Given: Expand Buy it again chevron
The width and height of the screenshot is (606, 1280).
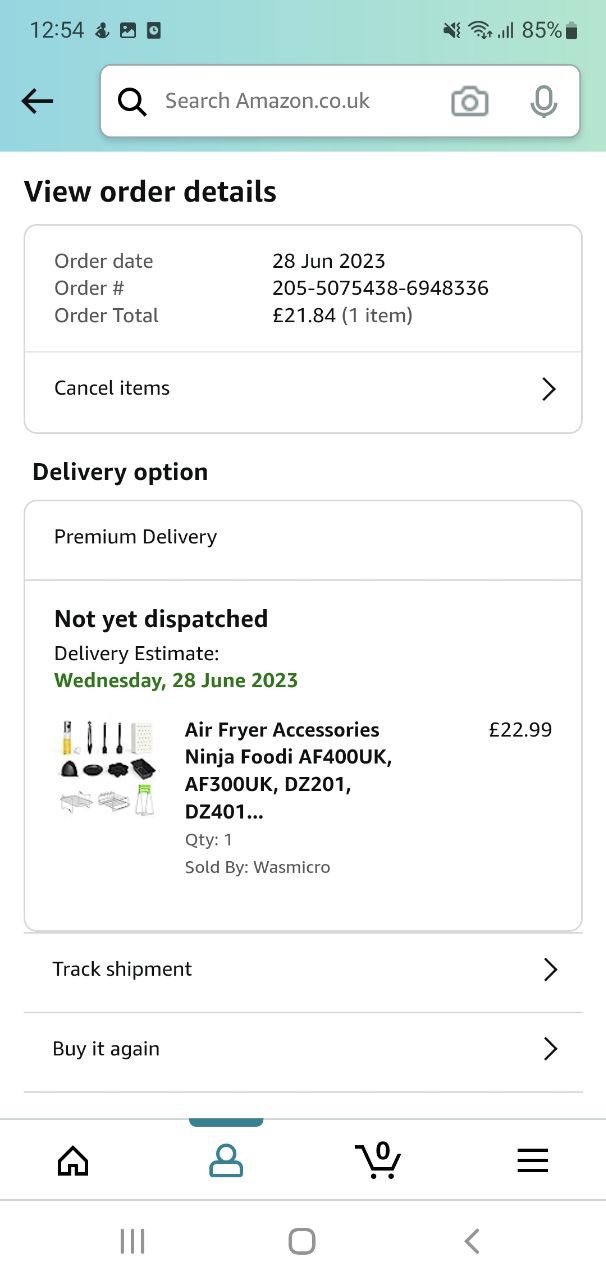Looking at the screenshot, I should pos(549,1049).
